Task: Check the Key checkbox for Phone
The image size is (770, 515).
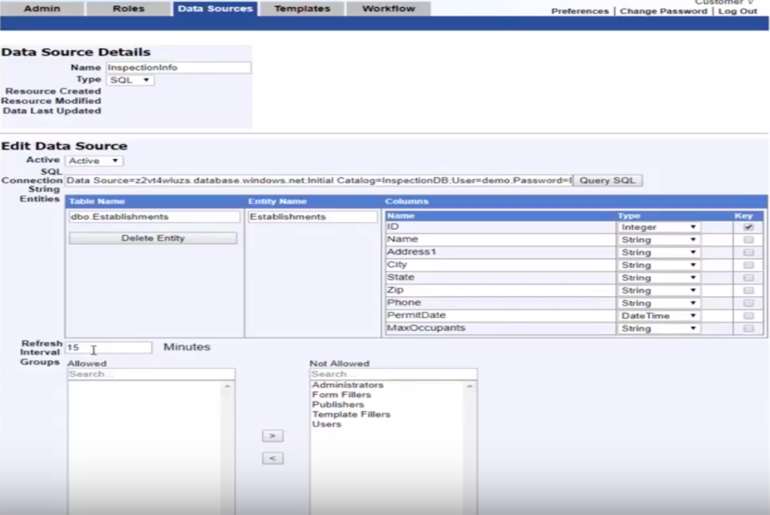Action: (x=748, y=303)
